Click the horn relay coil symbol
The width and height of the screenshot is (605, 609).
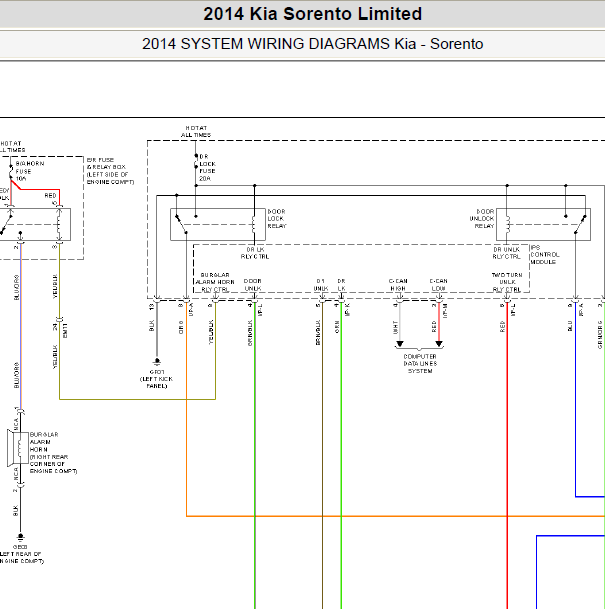[59, 224]
